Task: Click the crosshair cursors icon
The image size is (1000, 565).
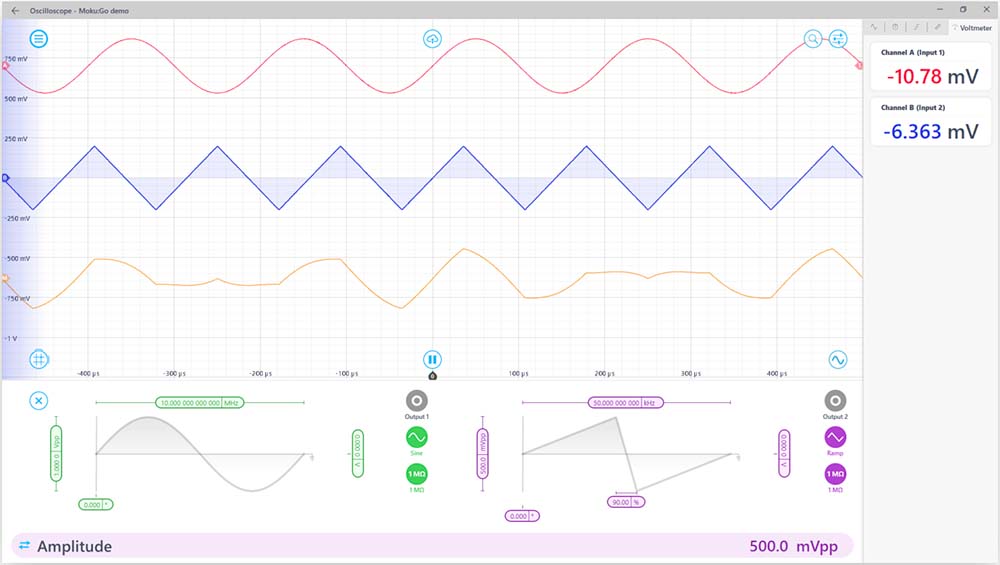Action: point(38,359)
